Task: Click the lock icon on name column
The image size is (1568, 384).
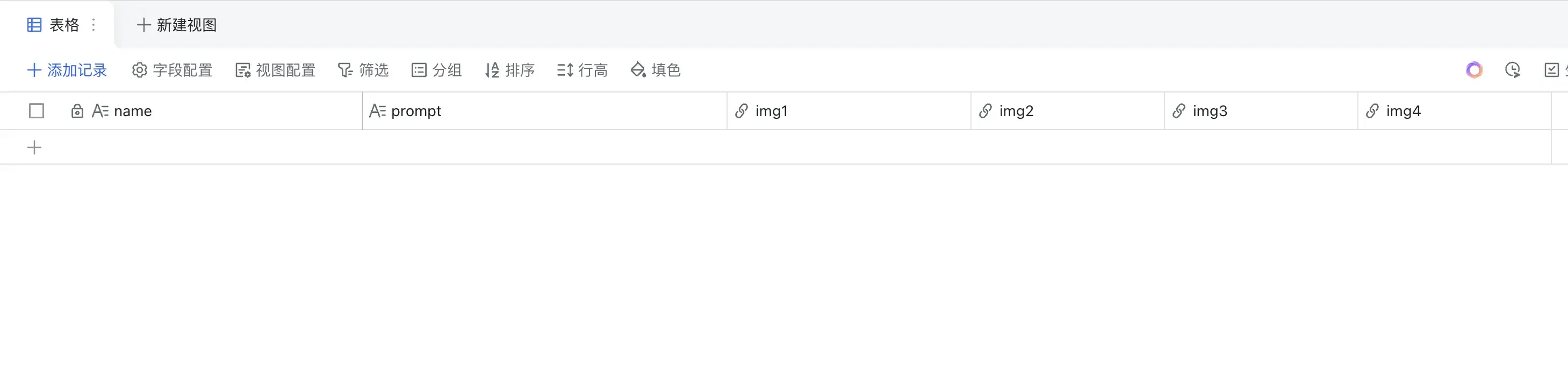Action: coord(77,111)
